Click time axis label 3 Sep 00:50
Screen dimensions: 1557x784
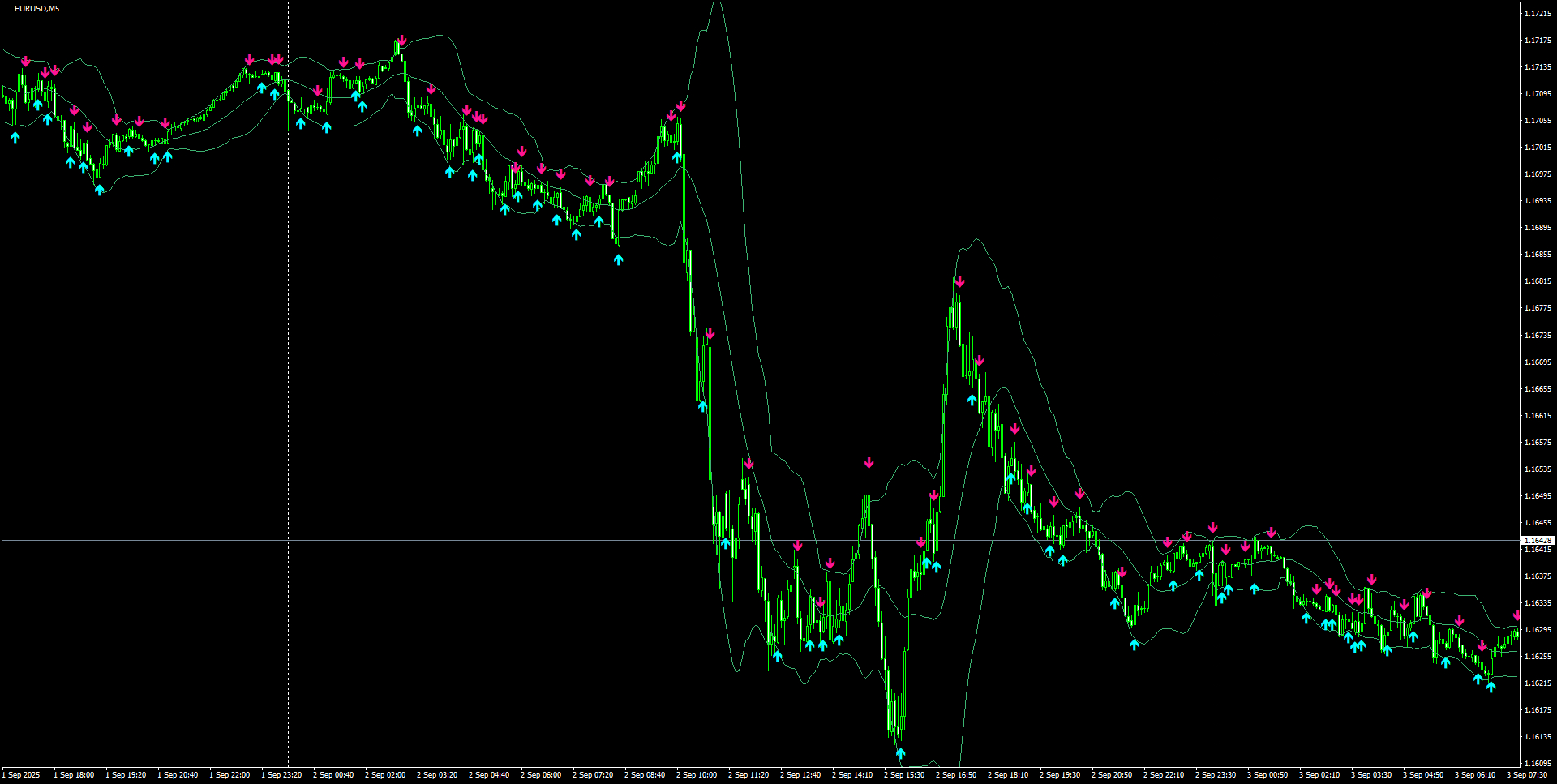coord(1267,775)
